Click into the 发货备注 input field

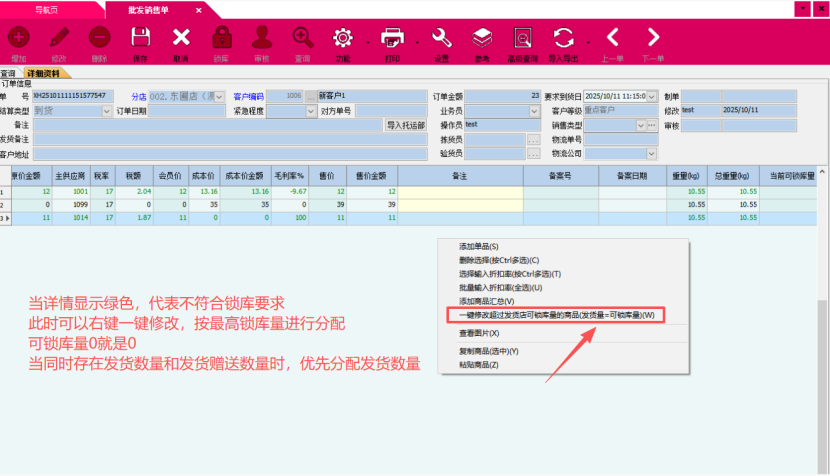pos(230,139)
